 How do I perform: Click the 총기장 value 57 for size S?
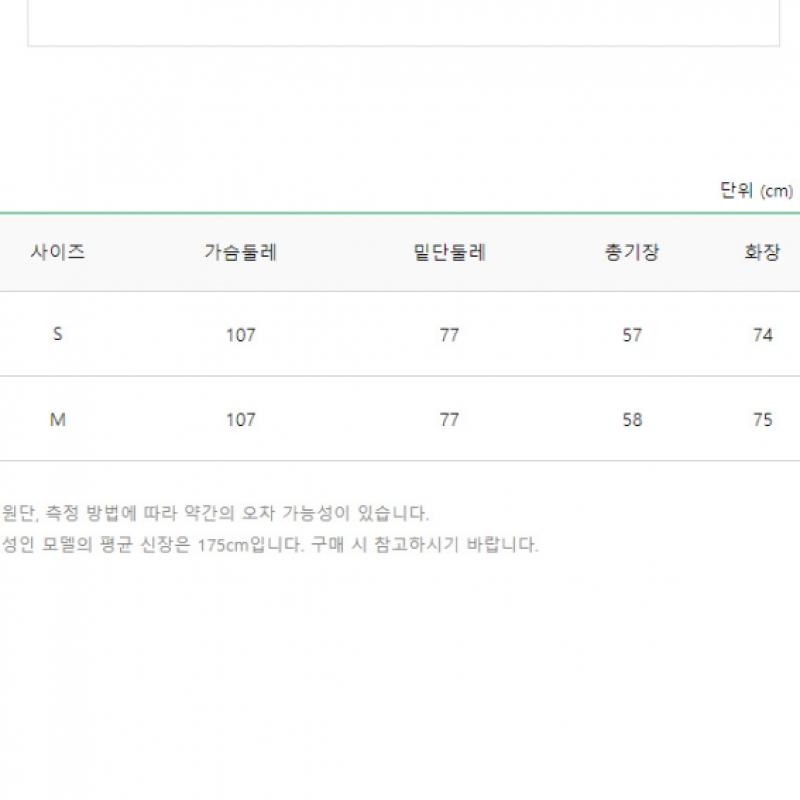[x=632, y=335]
